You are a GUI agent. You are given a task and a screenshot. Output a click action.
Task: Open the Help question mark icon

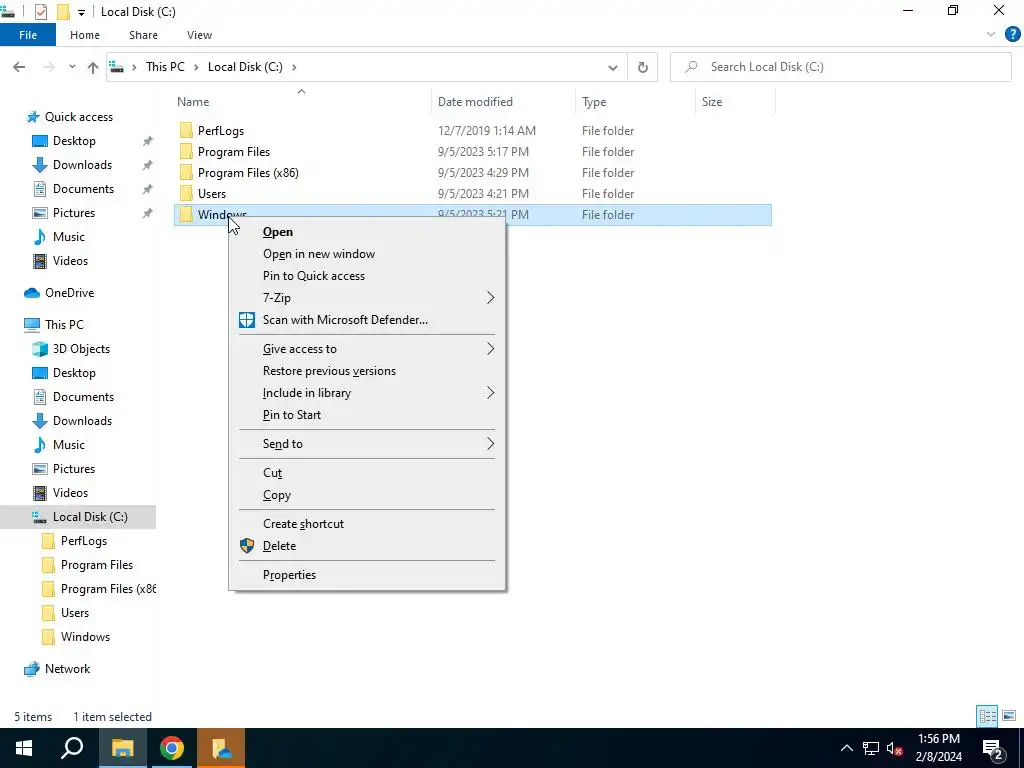click(x=1012, y=34)
